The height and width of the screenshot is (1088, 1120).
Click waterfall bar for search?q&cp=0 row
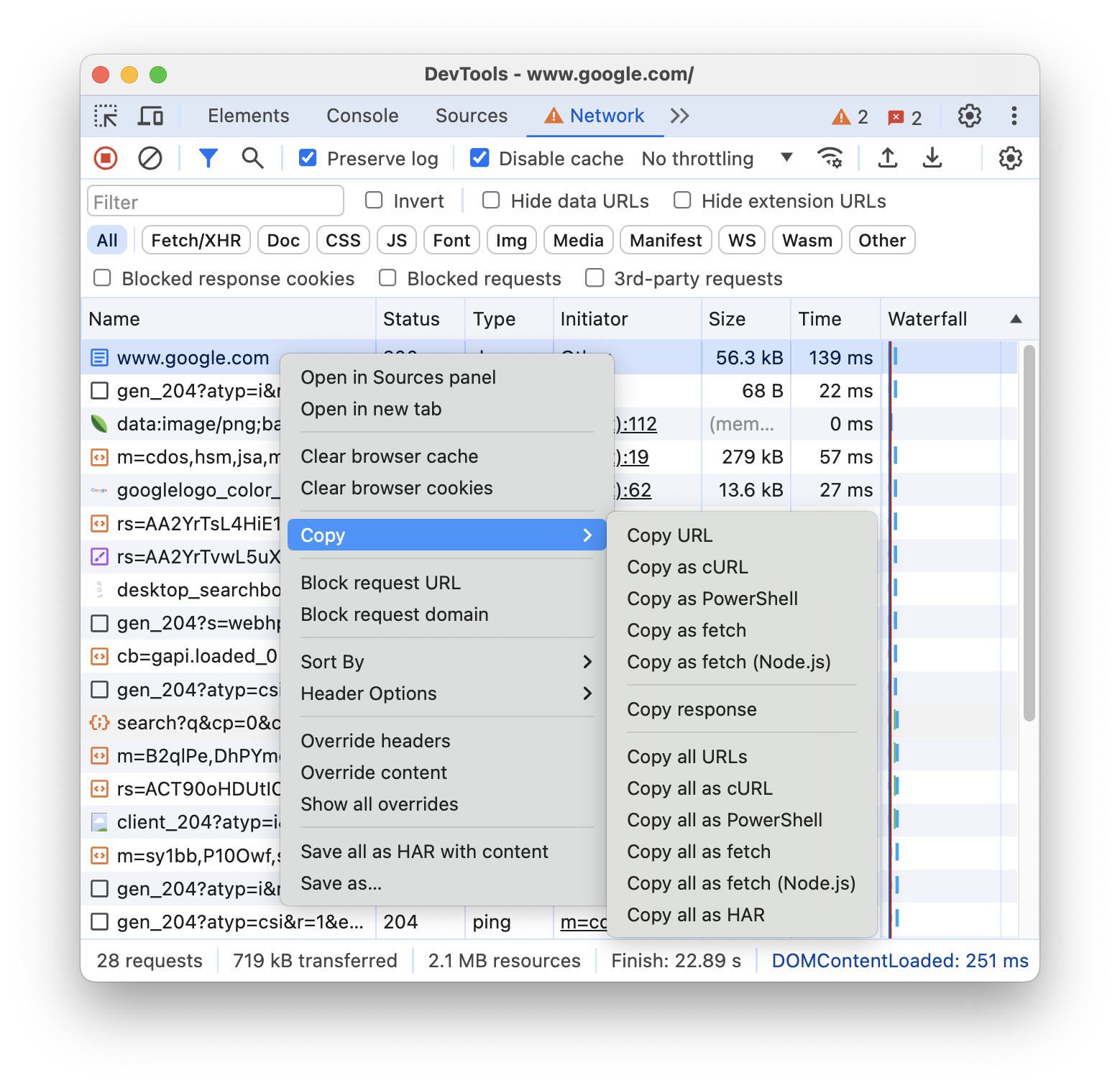pos(896,720)
